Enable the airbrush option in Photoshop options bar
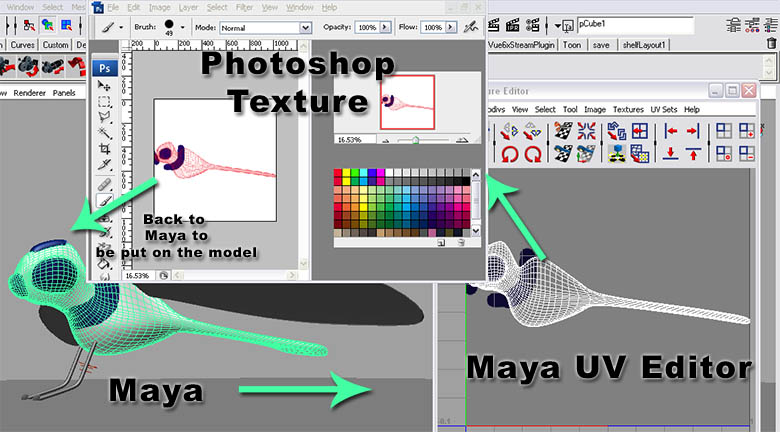Viewport: 780px width, 432px height. pyautogui.click(x=470, y=27)
